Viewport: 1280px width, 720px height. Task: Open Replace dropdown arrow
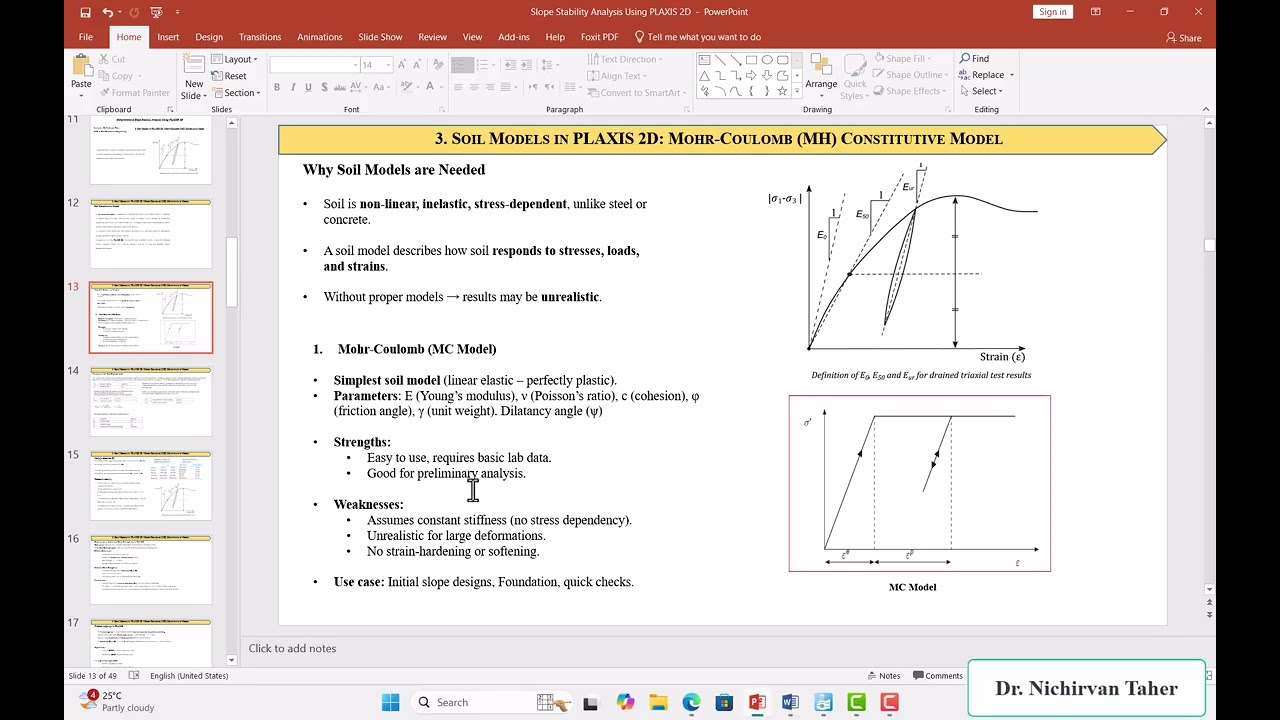(1011, 75)
